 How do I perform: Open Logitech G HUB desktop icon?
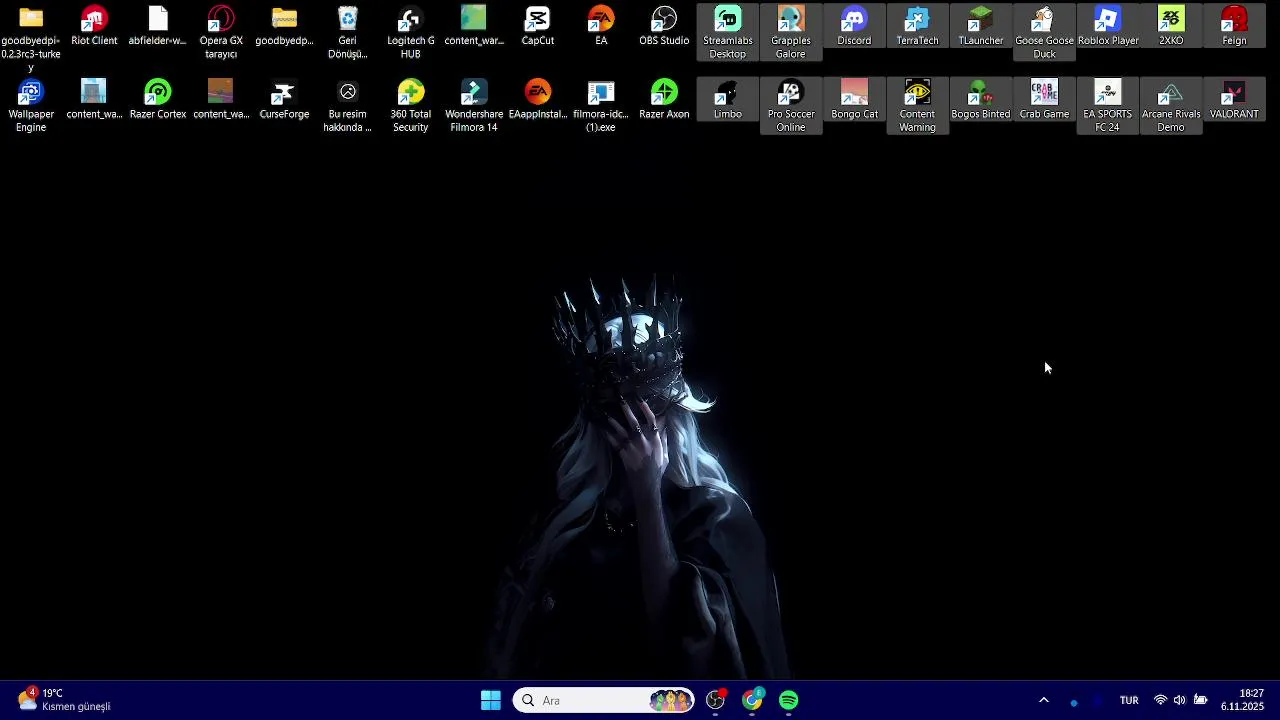coord(410,32)
